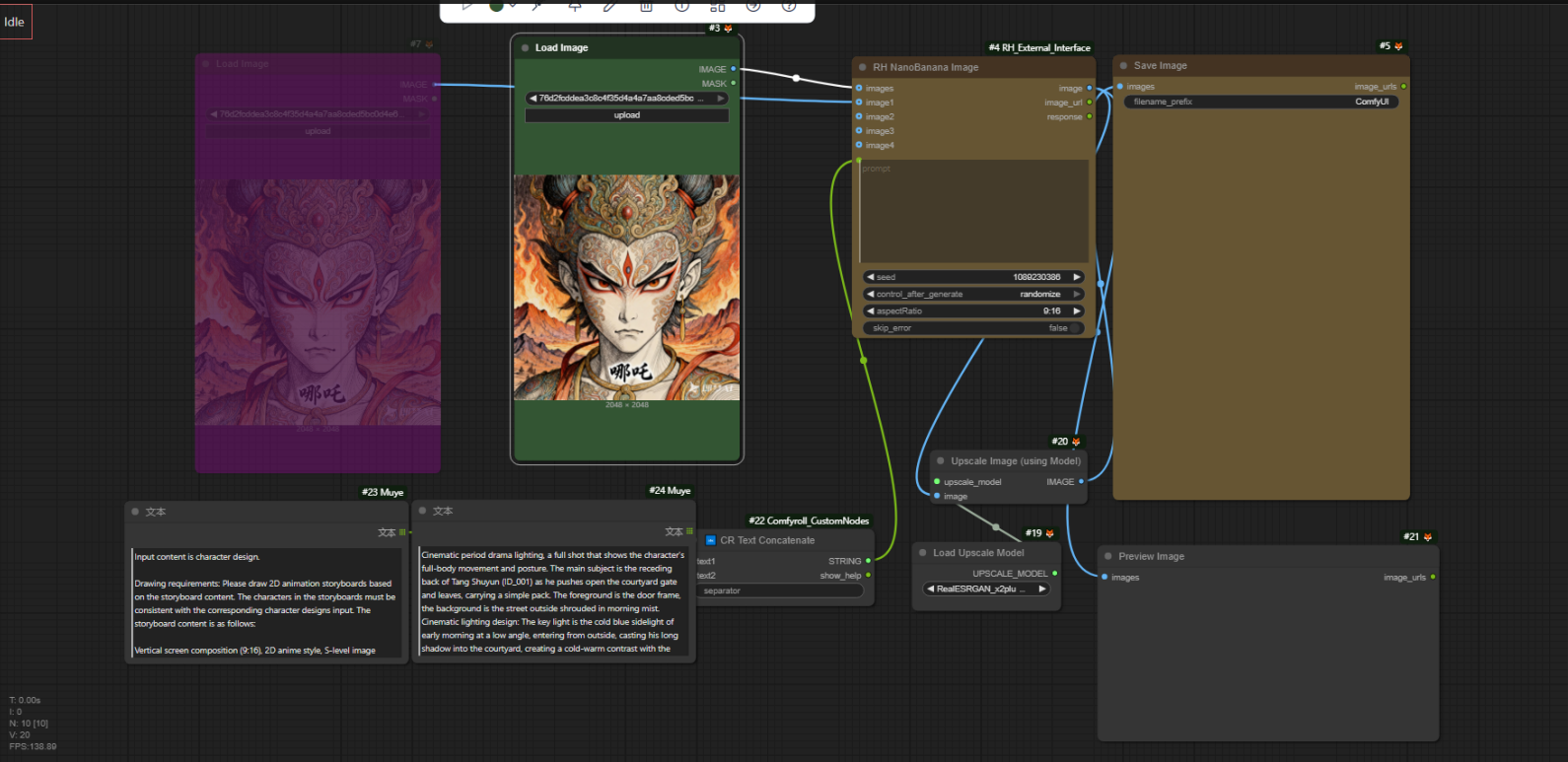Open control_after_generate randomize dropdown

974,294
